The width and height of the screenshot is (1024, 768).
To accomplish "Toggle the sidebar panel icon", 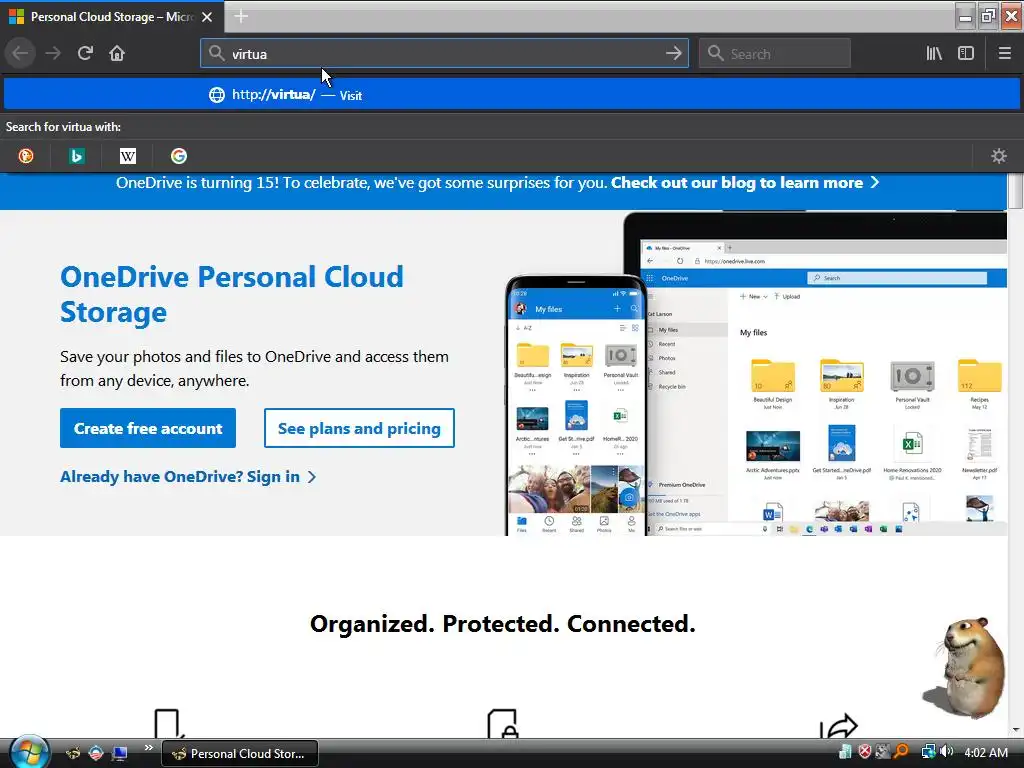I will pos(966,54).
